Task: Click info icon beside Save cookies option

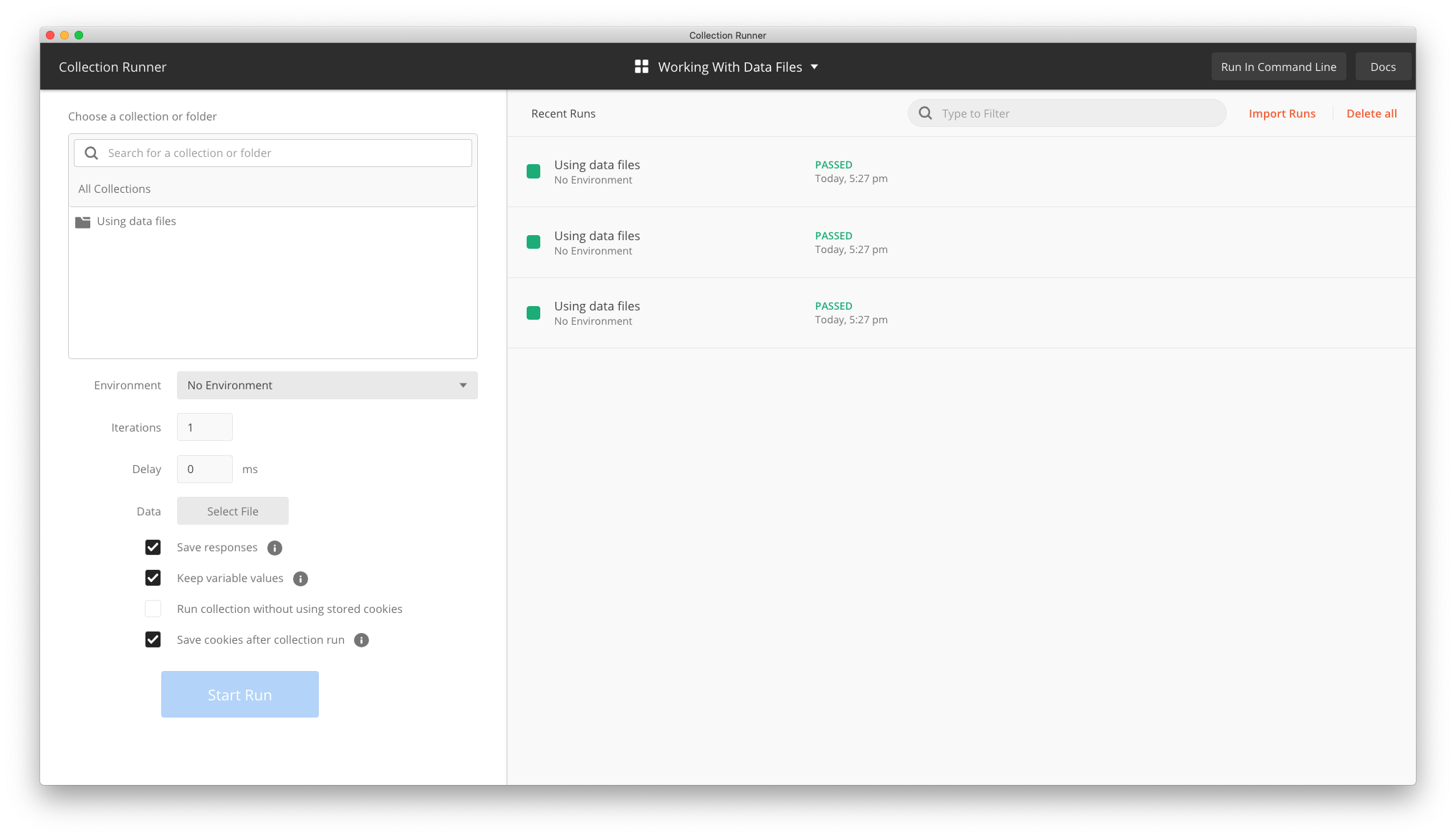Action: point(362,640)
